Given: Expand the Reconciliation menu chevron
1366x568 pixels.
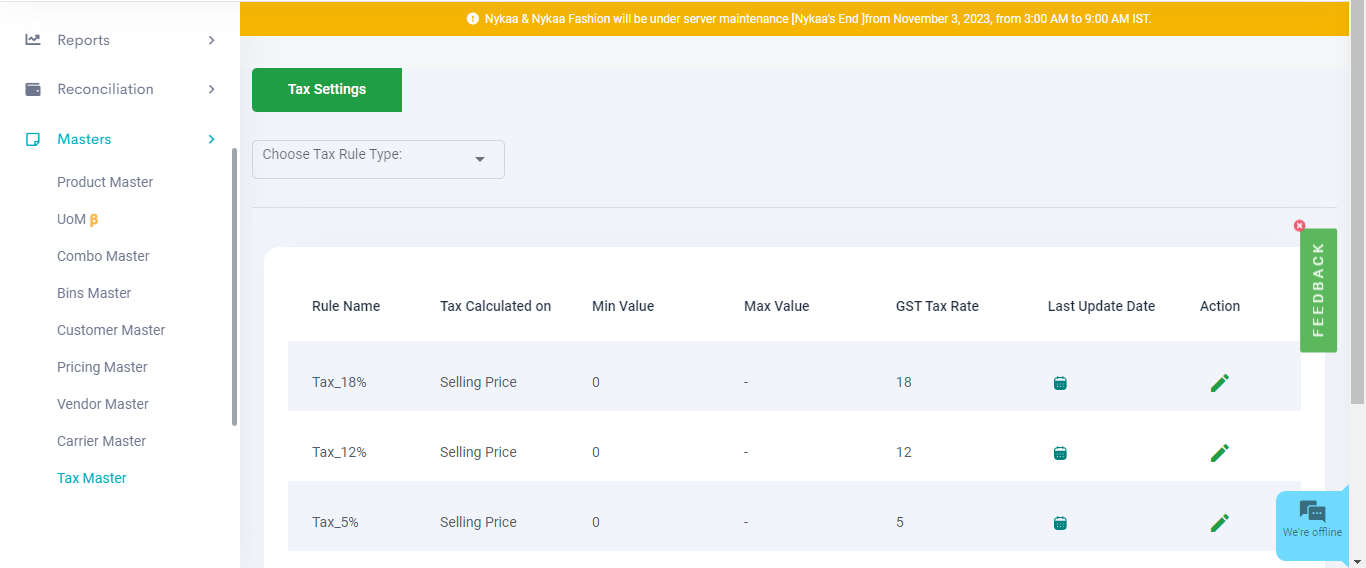Looking at the screenshot, I should [x=211, y=89].
